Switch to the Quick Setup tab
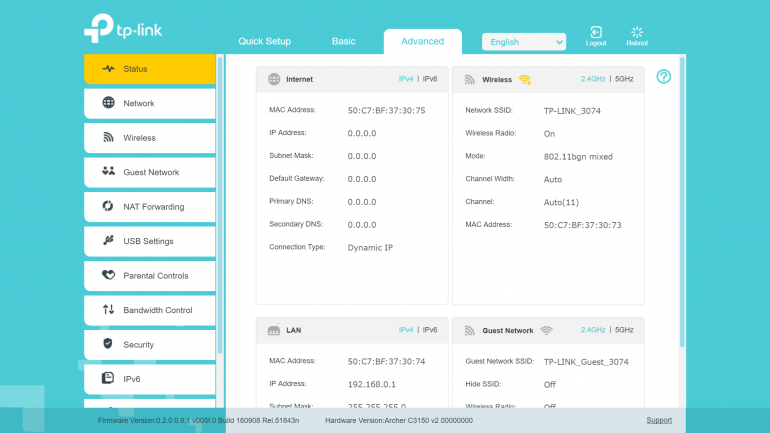770x433 pixels. 265,41
